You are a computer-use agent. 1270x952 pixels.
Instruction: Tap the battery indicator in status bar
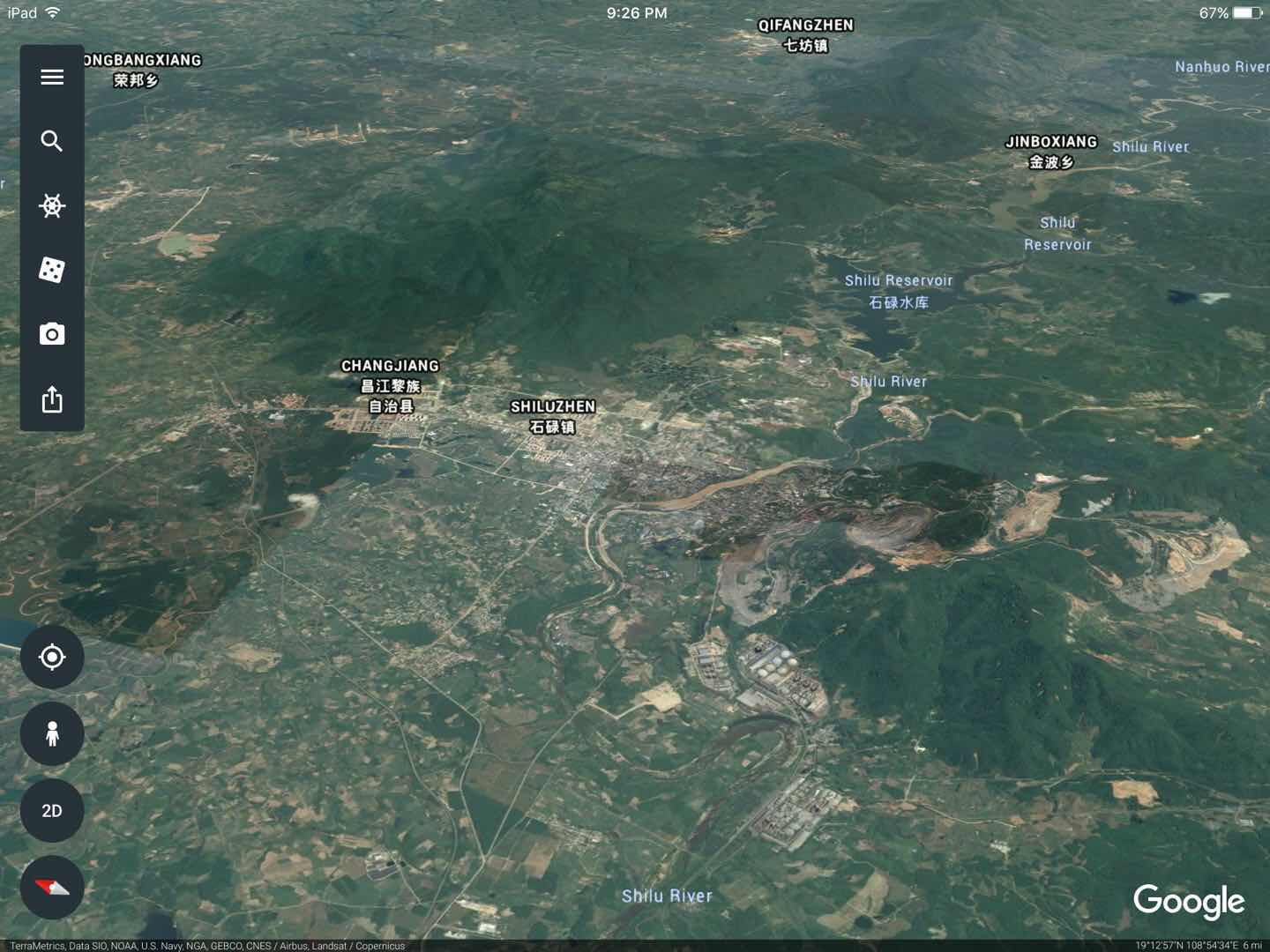tap(1248, 13)
